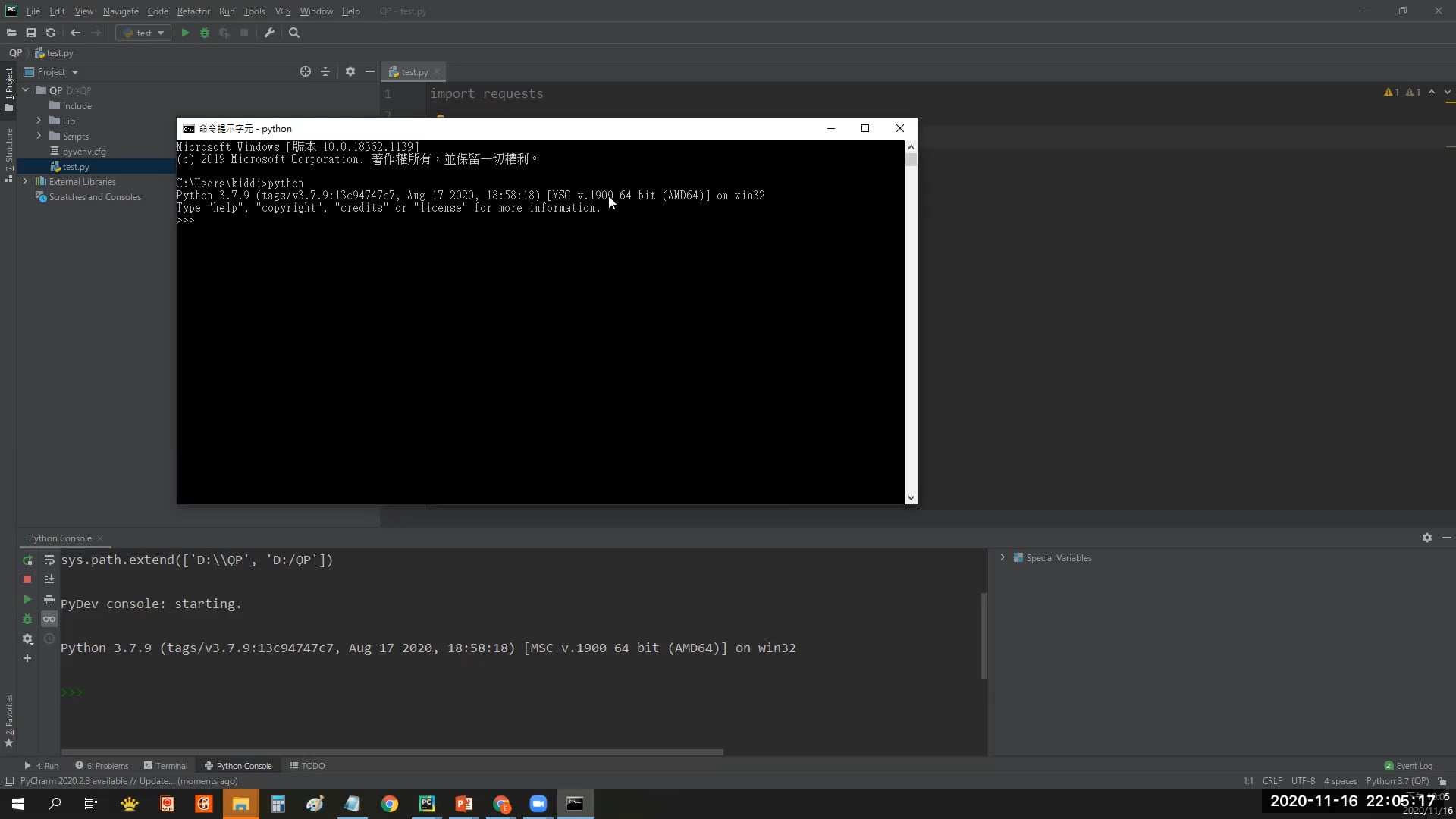Click locate file crosshair in Project panel

306,71
